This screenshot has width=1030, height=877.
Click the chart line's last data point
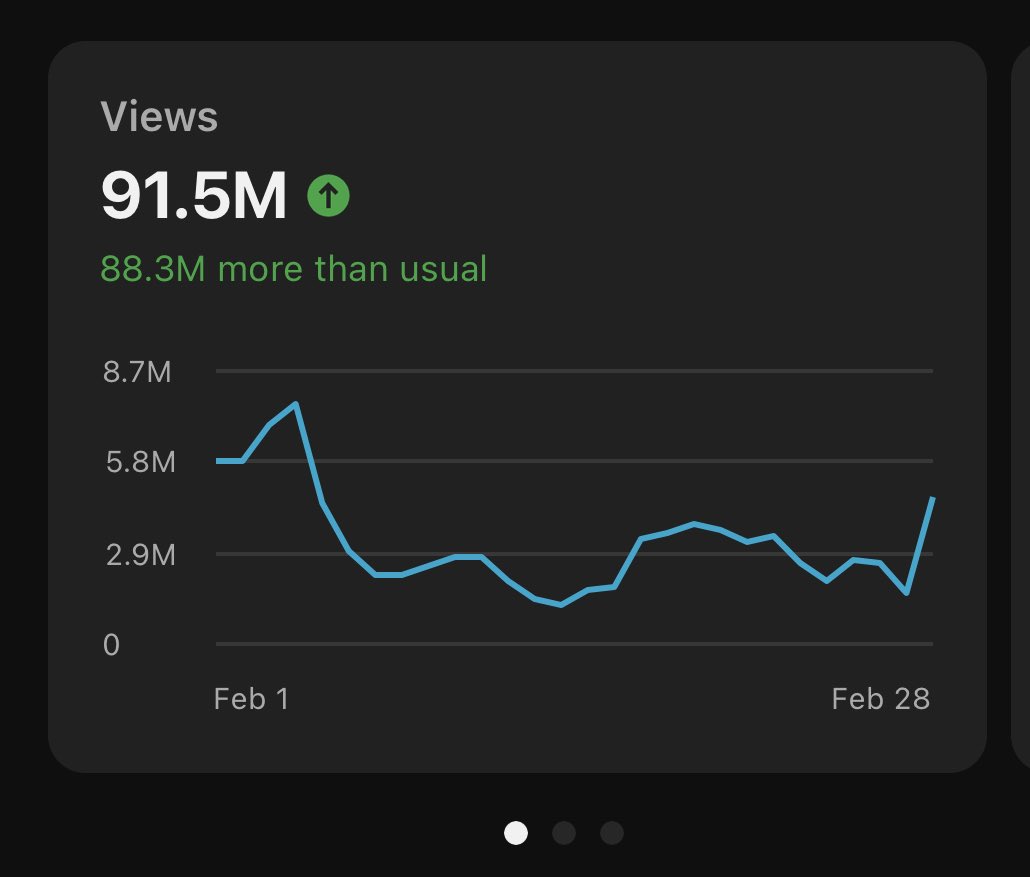click(x=932, y=499)
